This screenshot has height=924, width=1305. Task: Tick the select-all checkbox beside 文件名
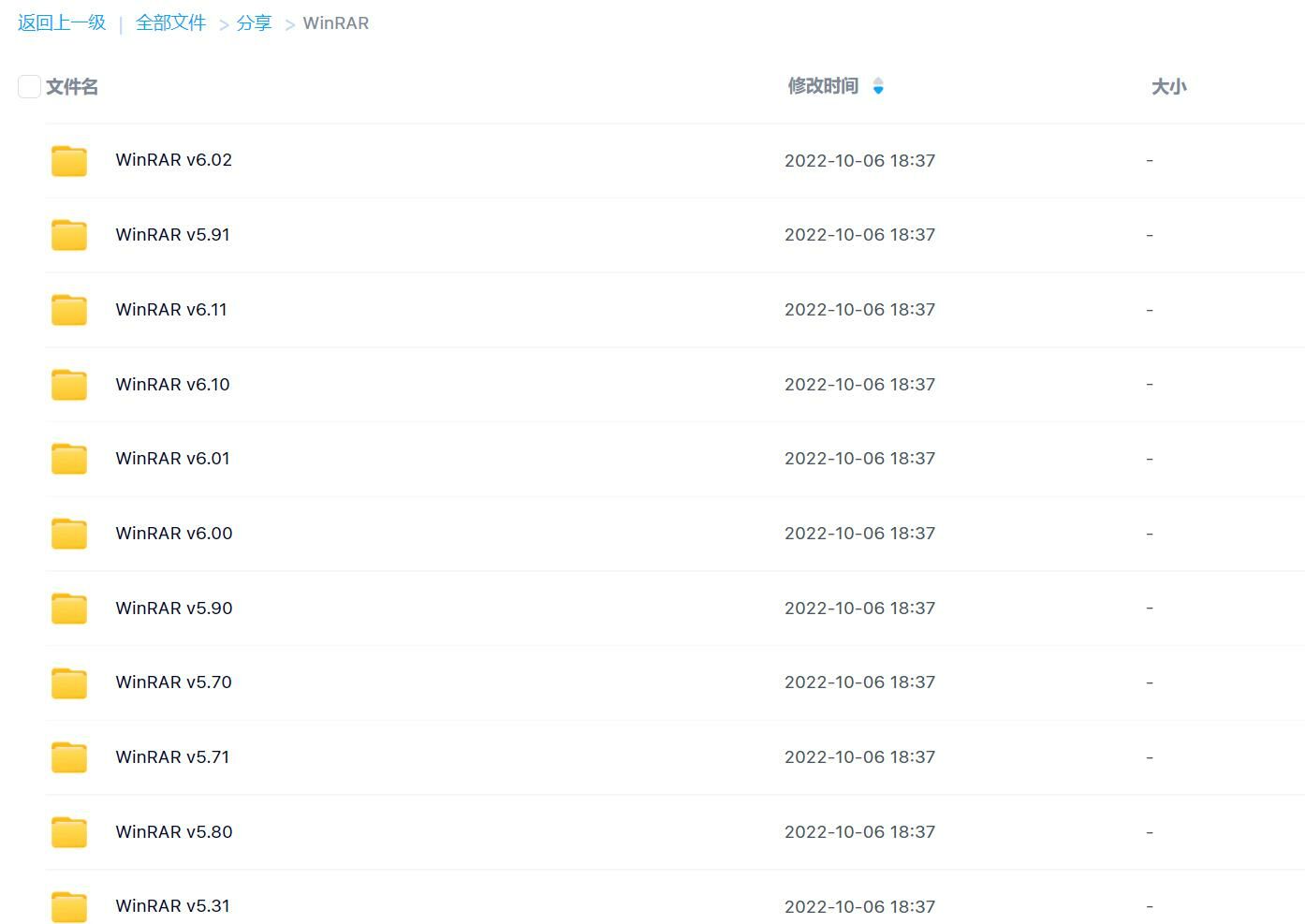[29, 87]
